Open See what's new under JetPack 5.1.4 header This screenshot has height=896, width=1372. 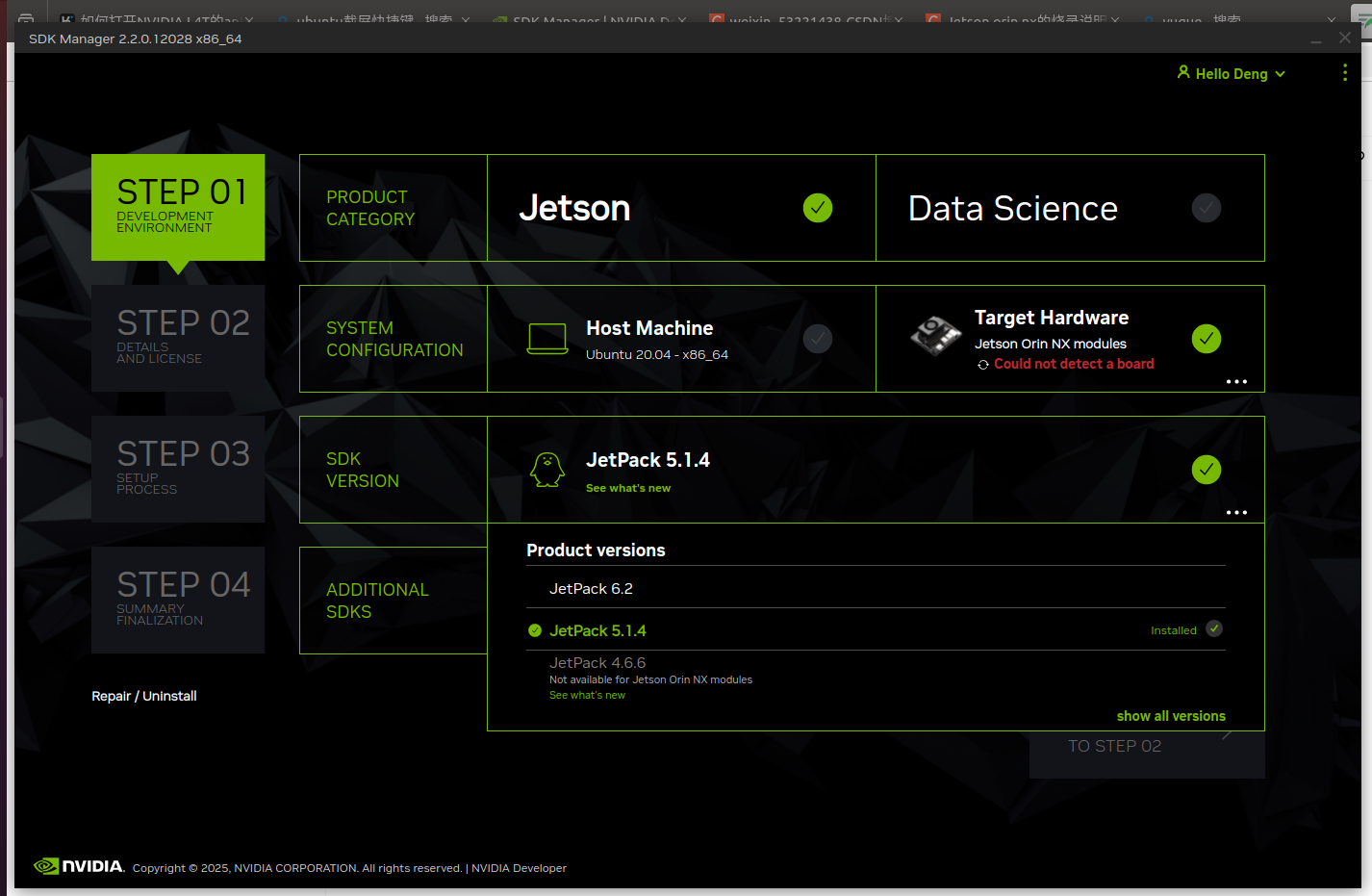[x=628, y=488]
